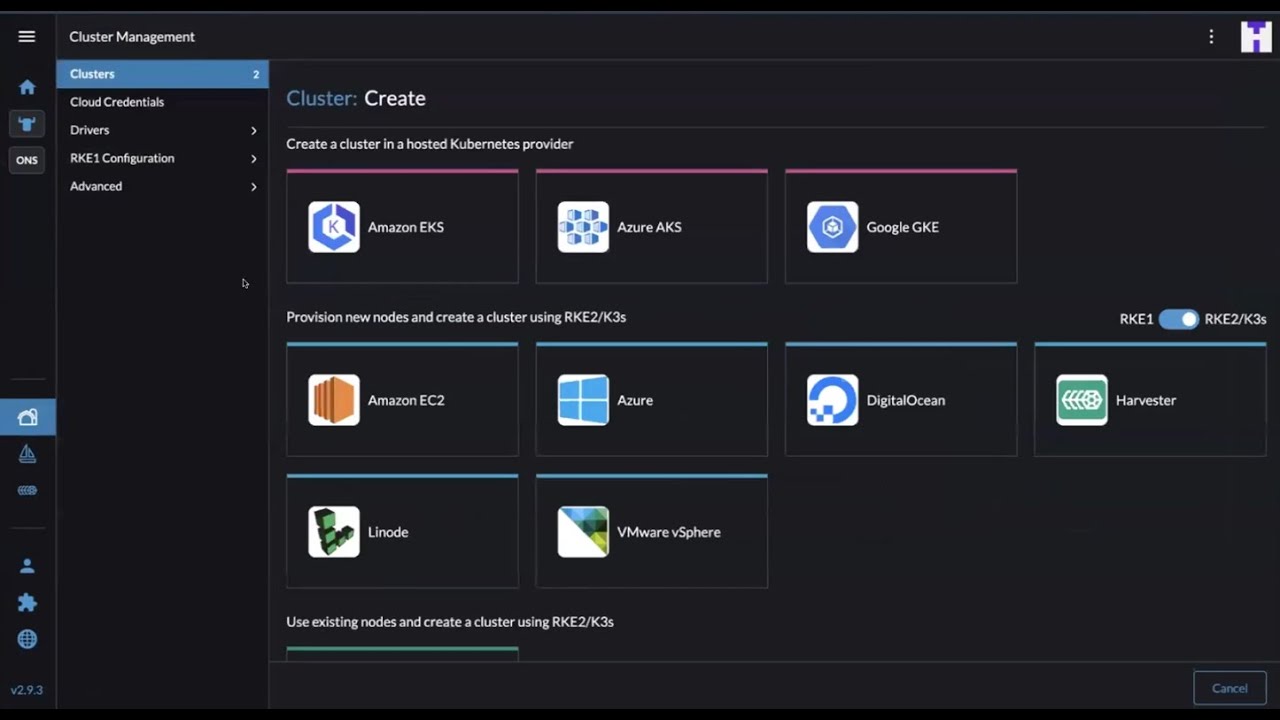Click the Amazon EKS logo
The image size is (1280, 720).
(x=334, y=227)
